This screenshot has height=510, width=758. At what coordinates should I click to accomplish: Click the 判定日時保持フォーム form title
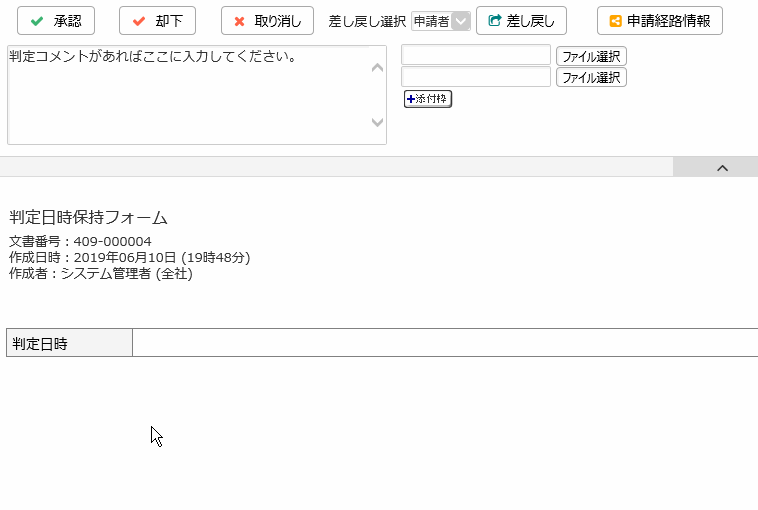coord(88,217)
